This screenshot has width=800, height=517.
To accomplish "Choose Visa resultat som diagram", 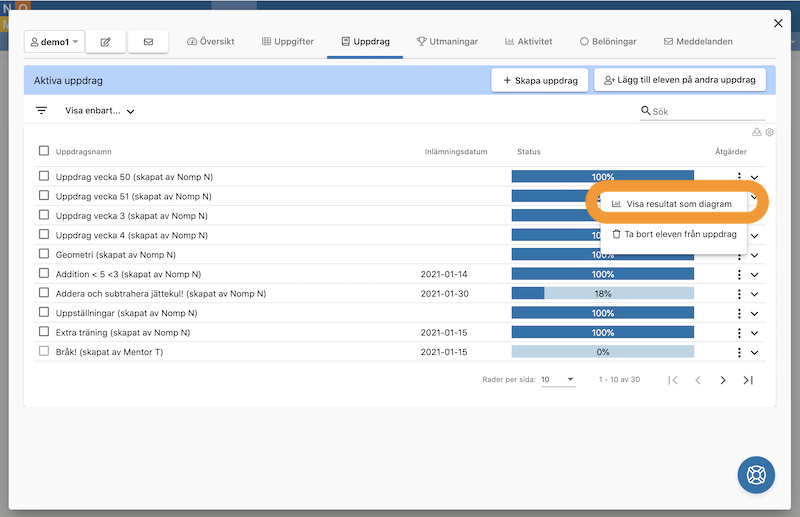I will [673, 204].
